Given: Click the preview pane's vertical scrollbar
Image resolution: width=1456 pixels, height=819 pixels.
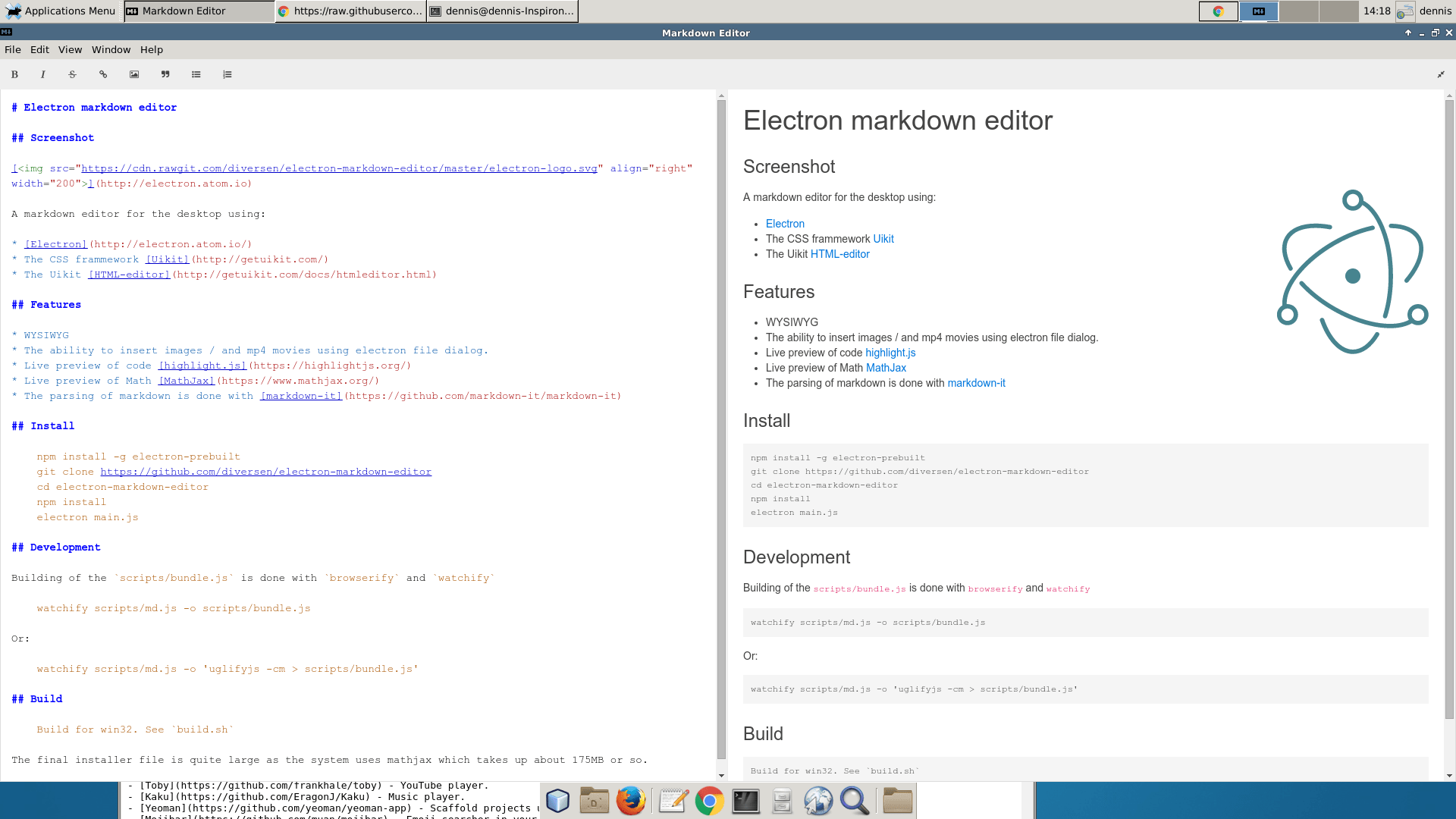Looking at the screenshot, I should pyautogui.click(x=1449, y=409).
